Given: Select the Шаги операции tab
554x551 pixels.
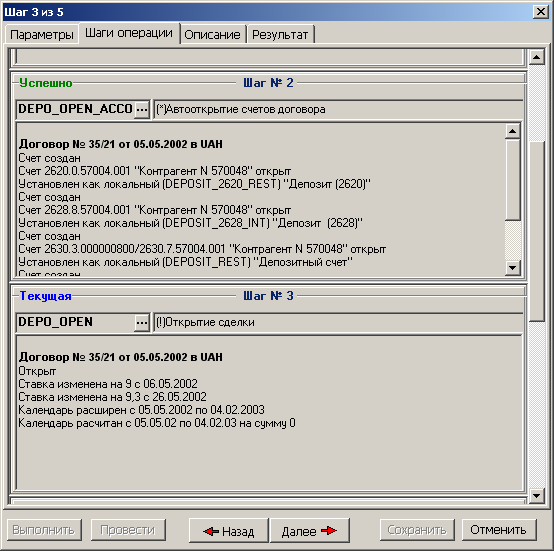Looking at the screenshot, I should [x=129, y=33].
